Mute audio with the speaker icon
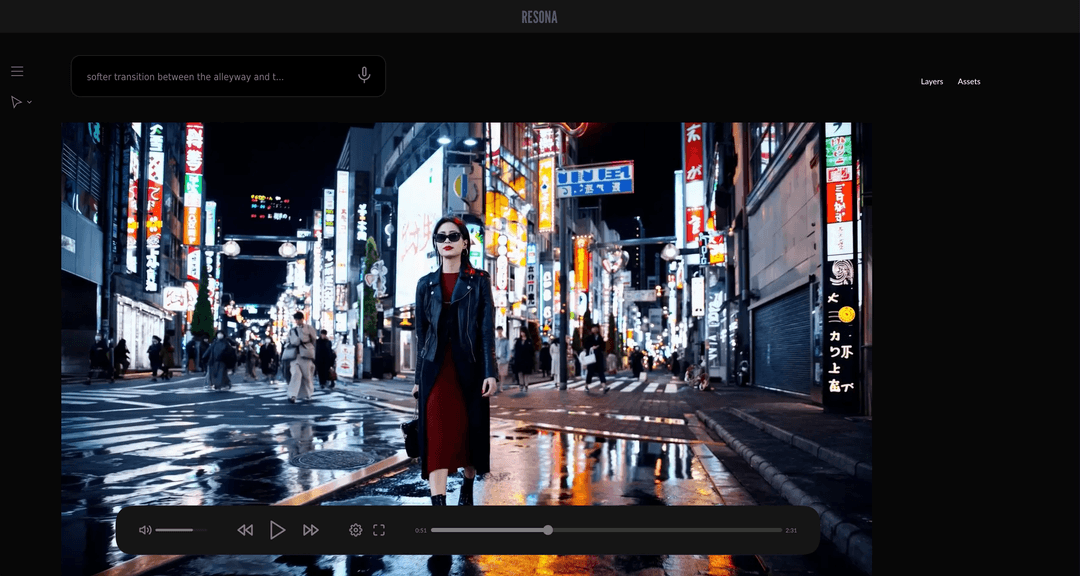Image resolution: width=1080 pixels, height=576 pixels. pyautogui.click(x=145, y=530)
